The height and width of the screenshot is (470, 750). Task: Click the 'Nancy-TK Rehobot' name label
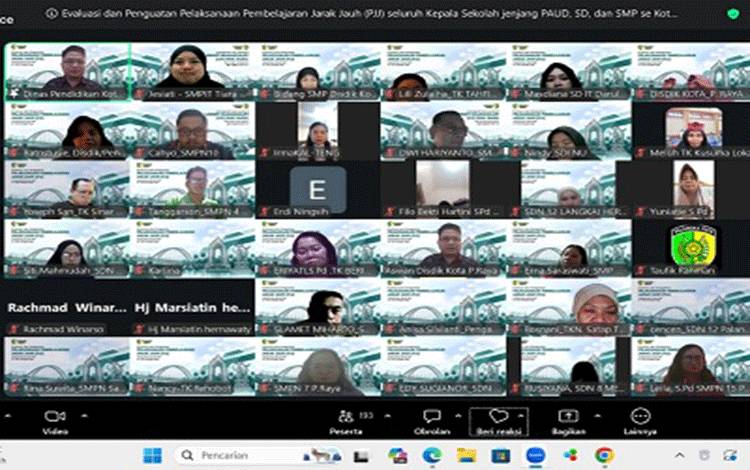tap(189, 388)
